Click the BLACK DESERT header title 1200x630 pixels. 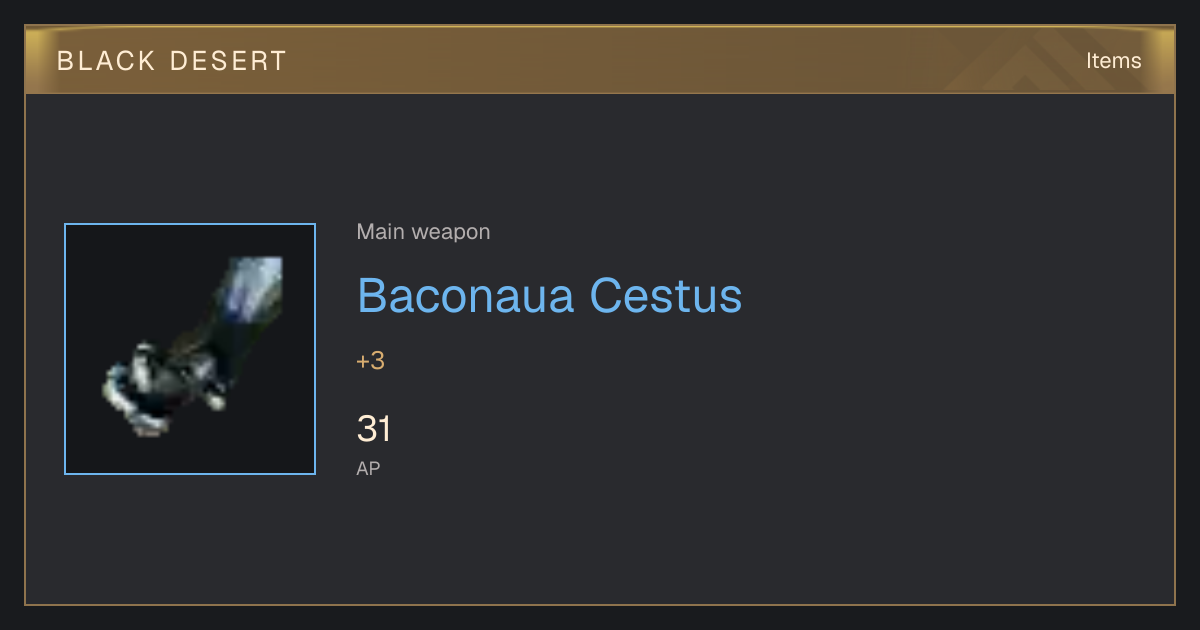172,61
